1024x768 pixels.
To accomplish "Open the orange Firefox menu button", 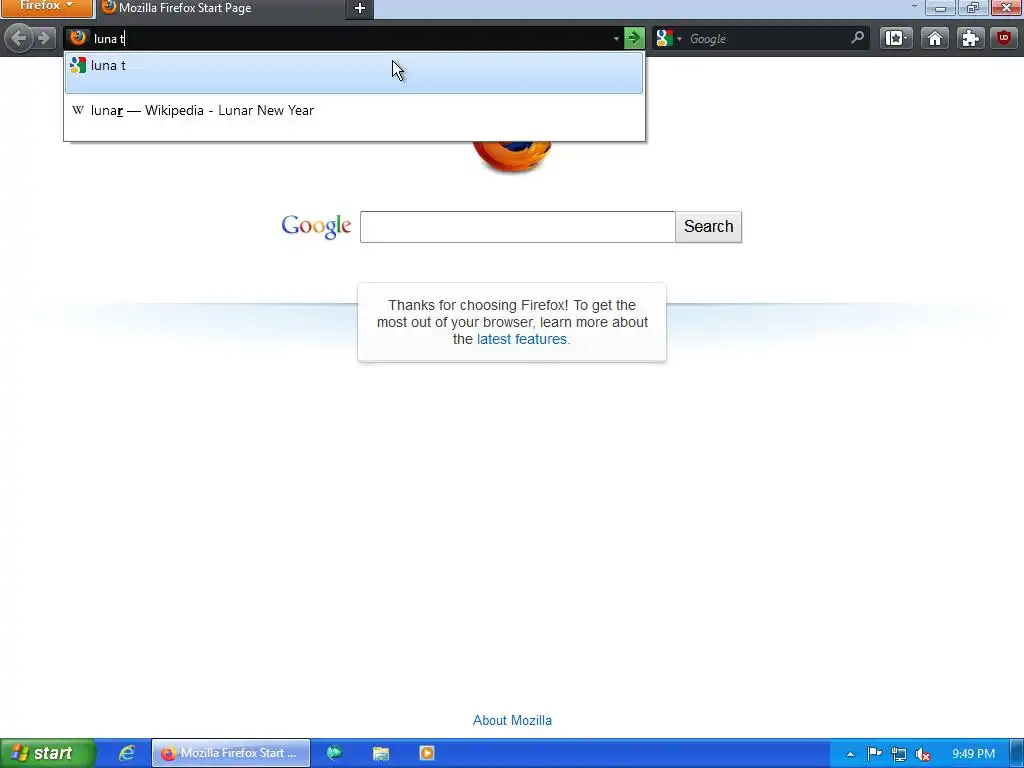I will (x=46, y=7).
